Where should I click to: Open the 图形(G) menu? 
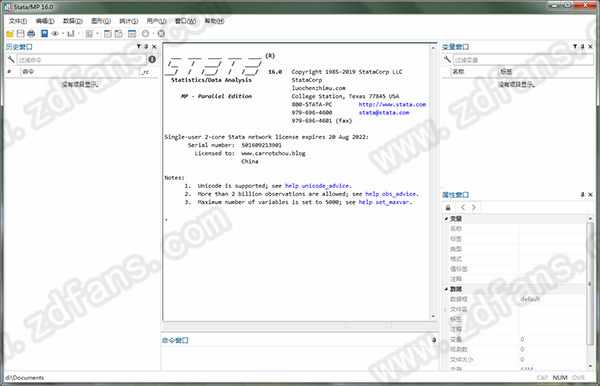pyautogui.click(x=101, y=21)
